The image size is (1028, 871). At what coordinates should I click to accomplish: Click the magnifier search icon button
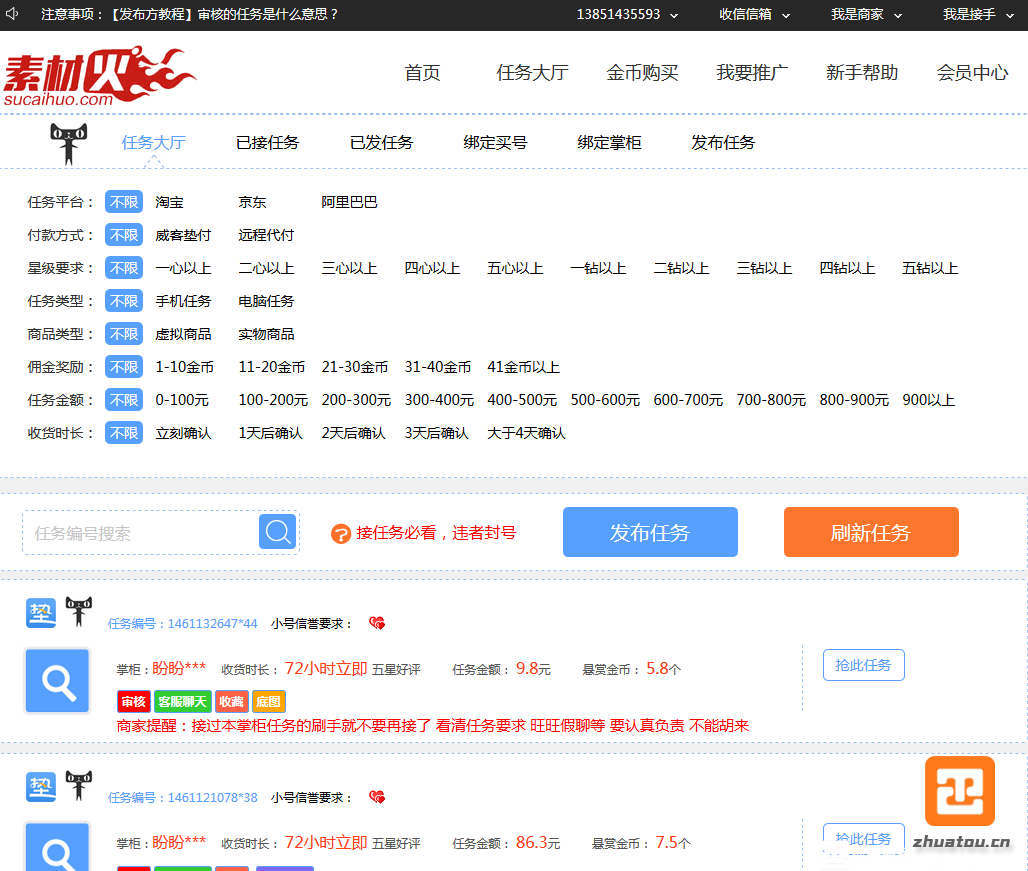coord(277,532)
